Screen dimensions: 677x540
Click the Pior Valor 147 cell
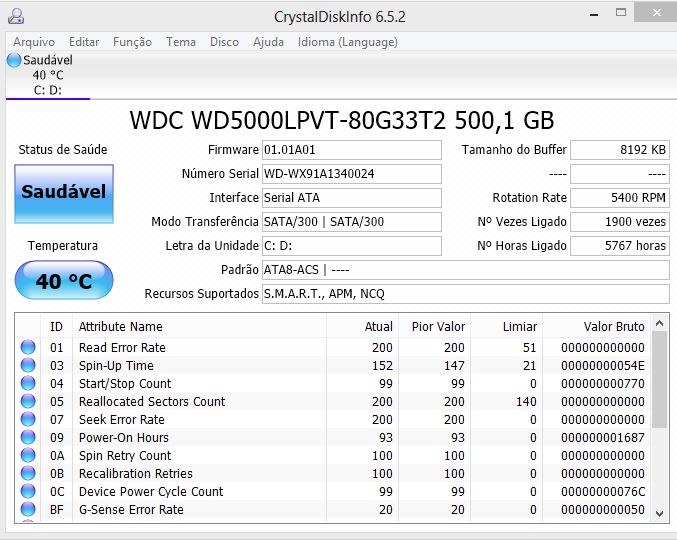(454, 366)
